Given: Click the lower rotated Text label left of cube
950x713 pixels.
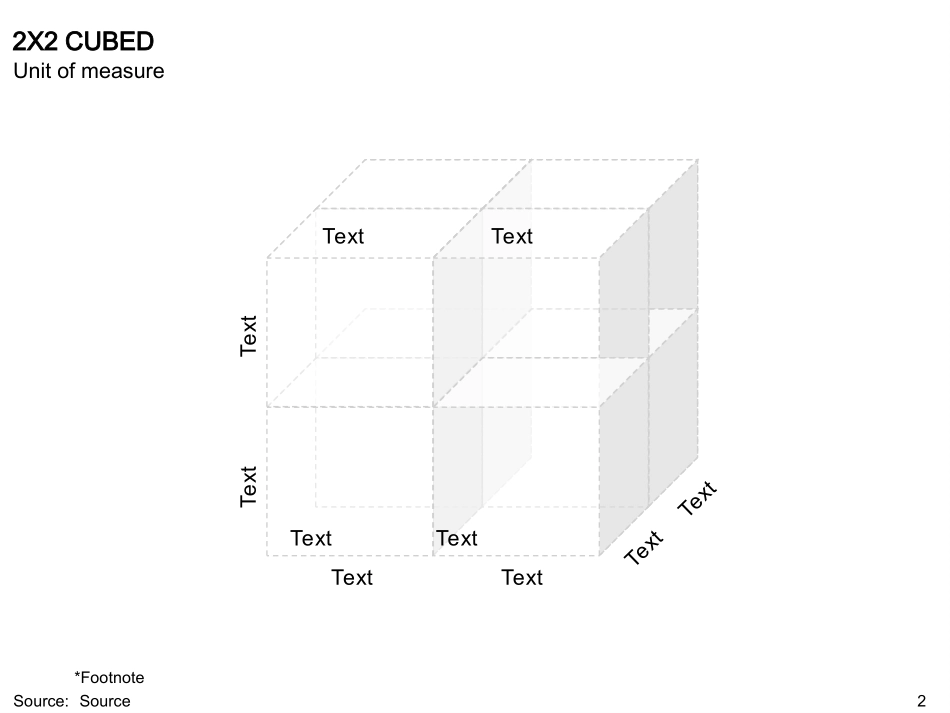Looking at the screenshot, I should [x=249, y=486].
